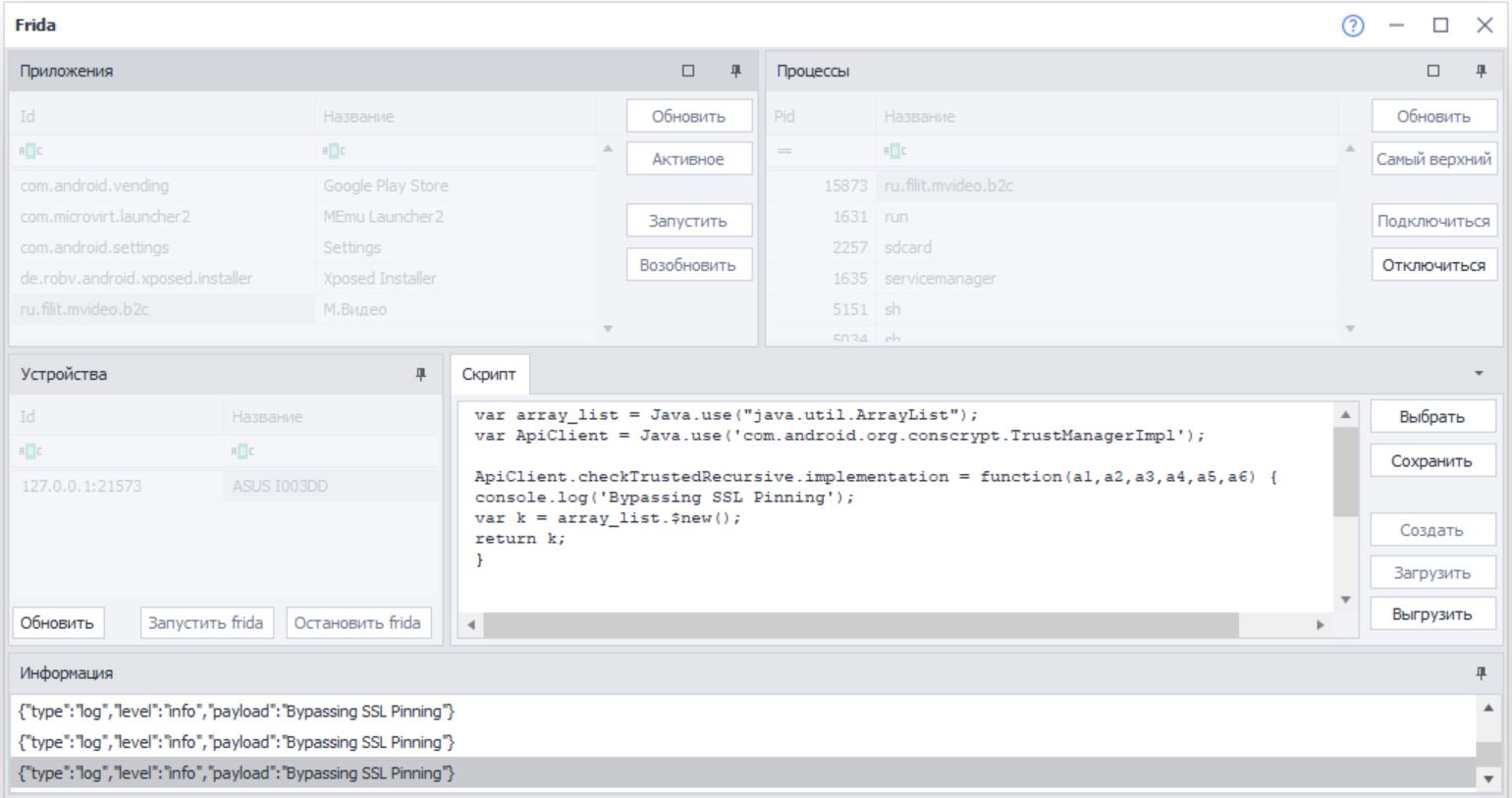Click the Активное button
This screenshot has width=1512, height=798.
click(x=689, y=159)
